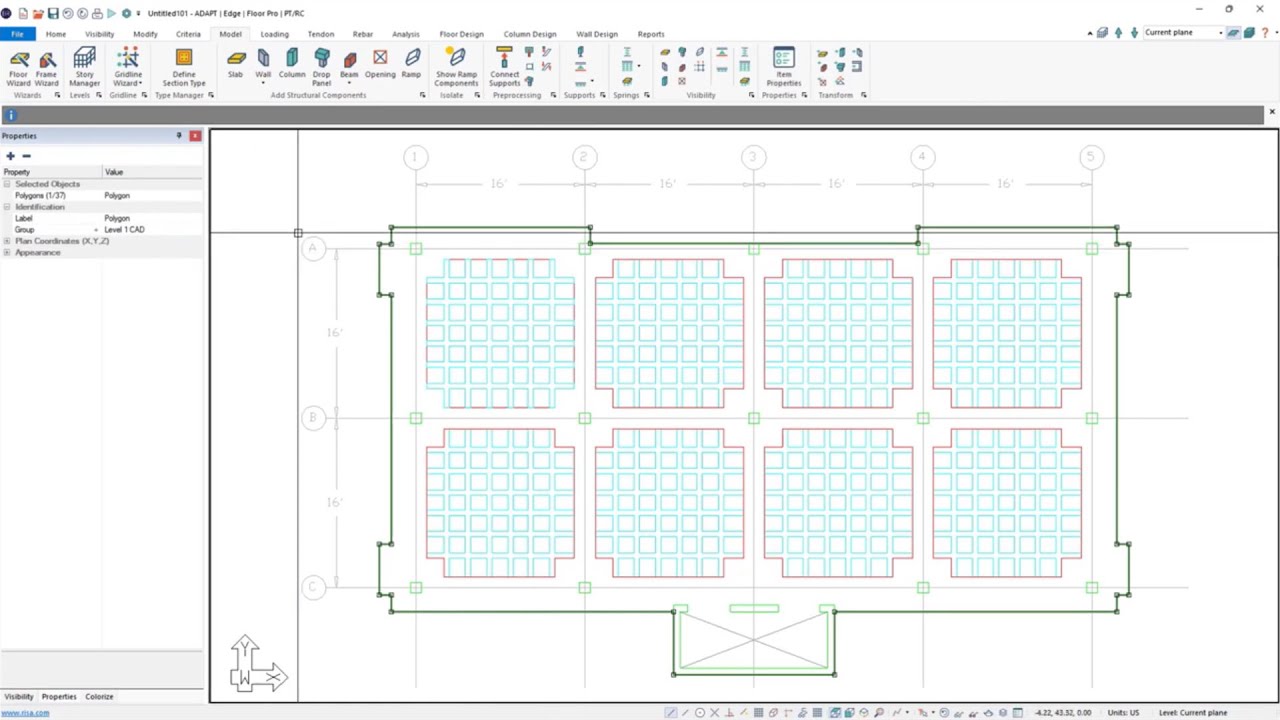Toggle slab visibility in Visibility group
1280x720 pixels.
tap(664, 52)
